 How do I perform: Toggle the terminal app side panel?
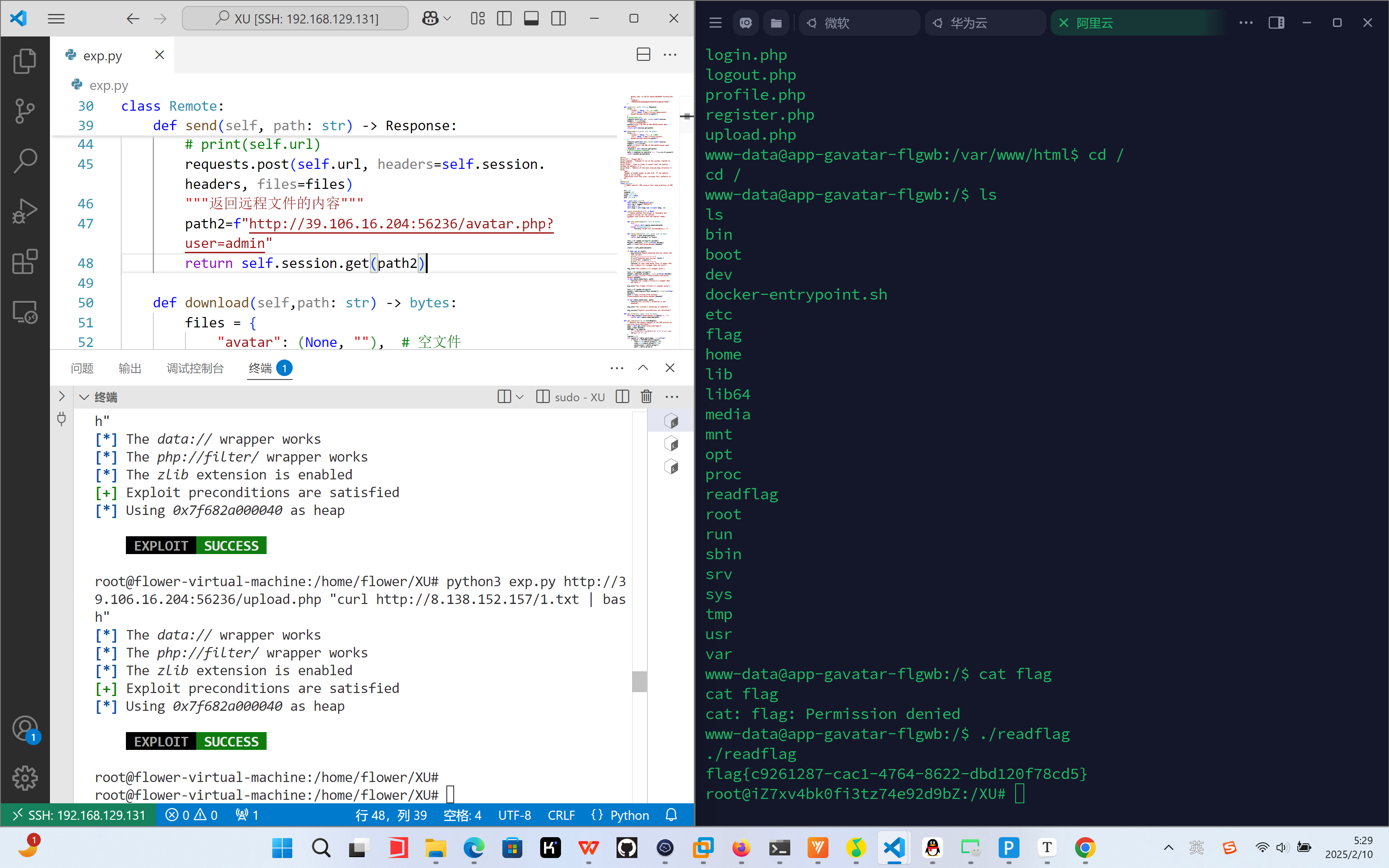point(1276,23)
